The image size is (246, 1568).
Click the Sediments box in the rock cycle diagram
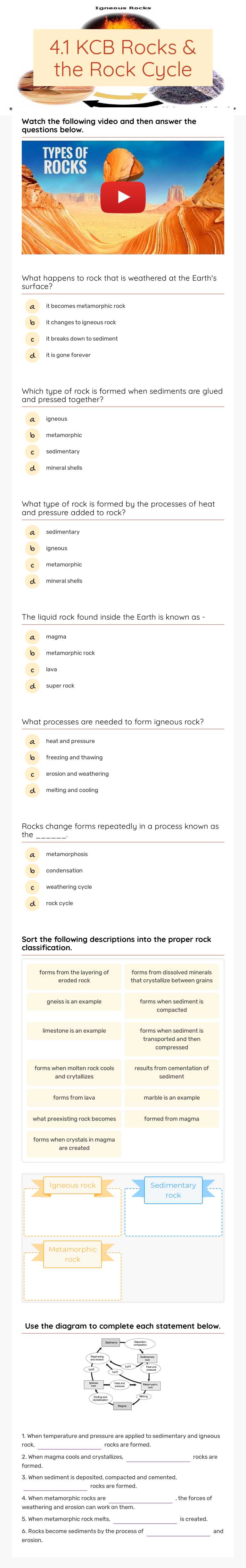click(111, 1343)
